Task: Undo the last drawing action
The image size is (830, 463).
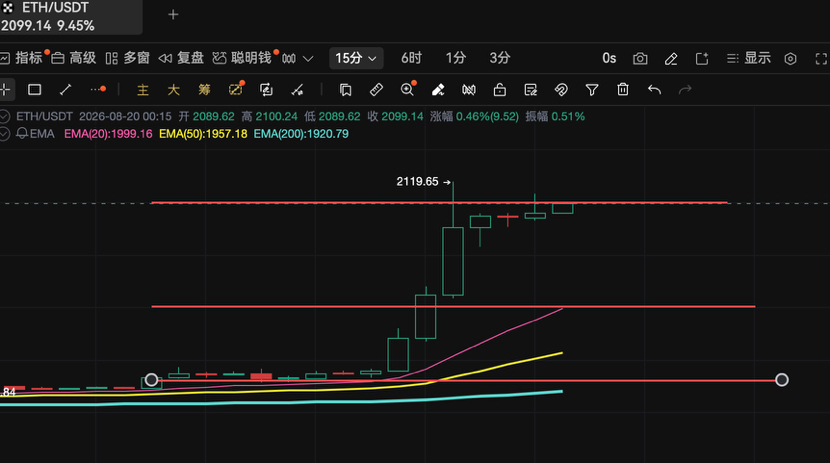Action: (x=654, y=90)
